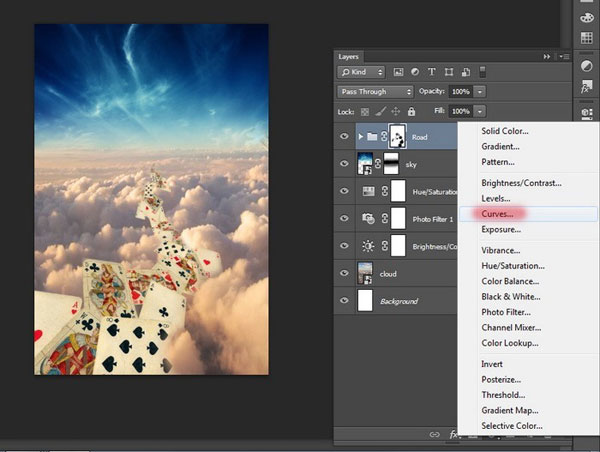Select Hue/Saturation... menu entry

[513, 266]
